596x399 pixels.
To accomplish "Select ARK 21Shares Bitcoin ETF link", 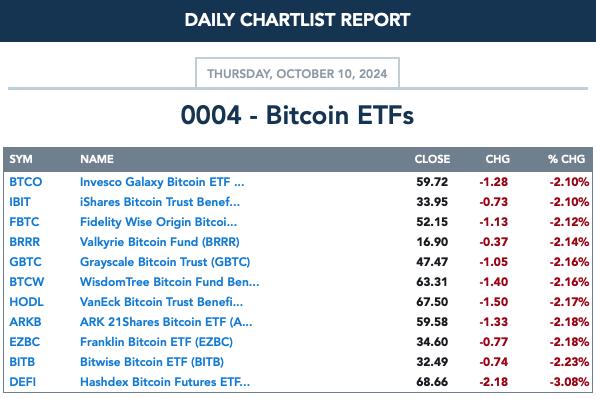I will point(166,322).
